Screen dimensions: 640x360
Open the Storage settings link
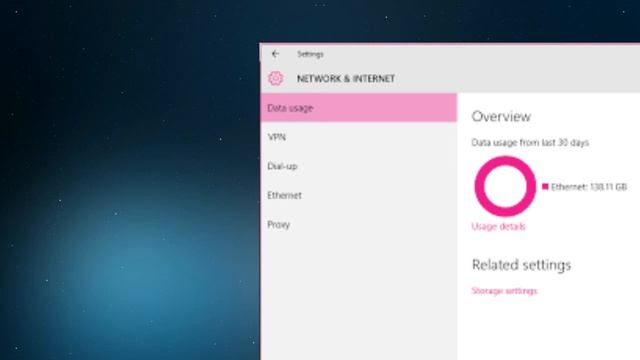[x=504, y=291]
